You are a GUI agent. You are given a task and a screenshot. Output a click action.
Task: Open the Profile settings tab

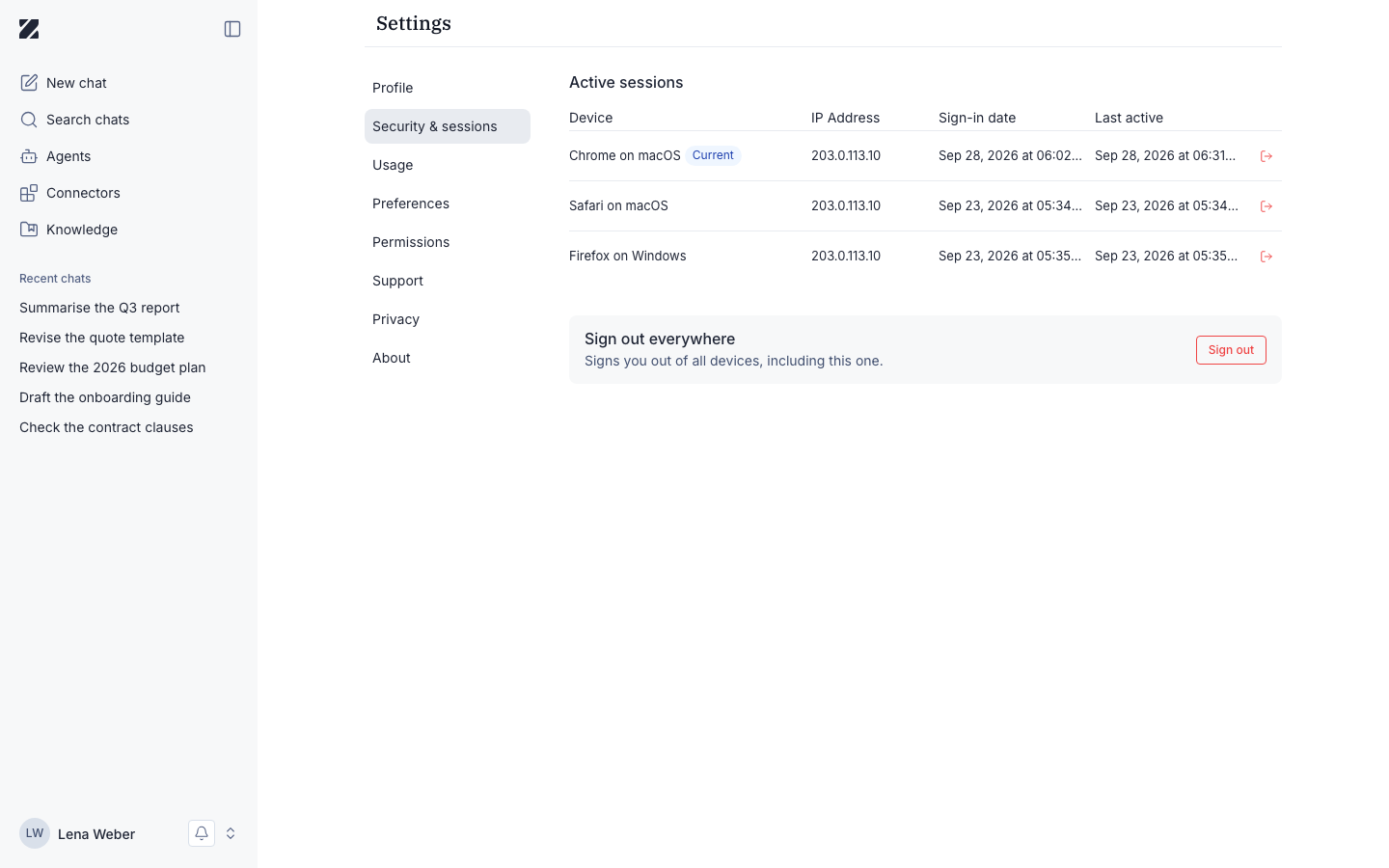[x=448, y=88]
